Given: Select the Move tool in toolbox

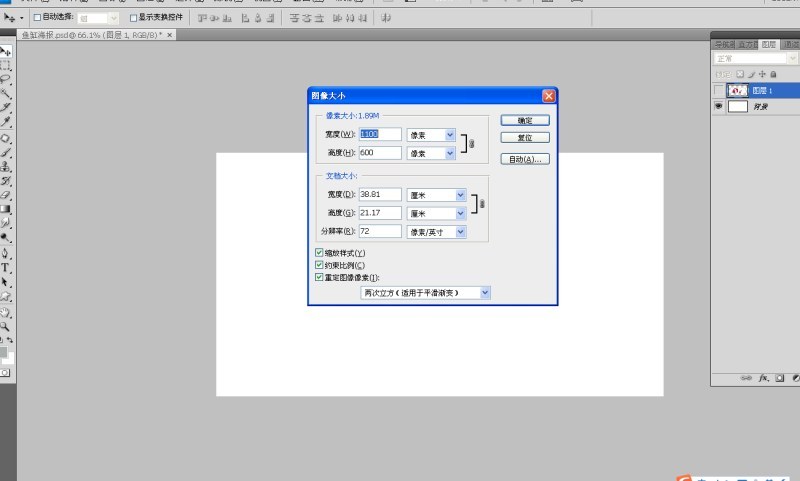Looking at the screenshot, I should (6, 51).
